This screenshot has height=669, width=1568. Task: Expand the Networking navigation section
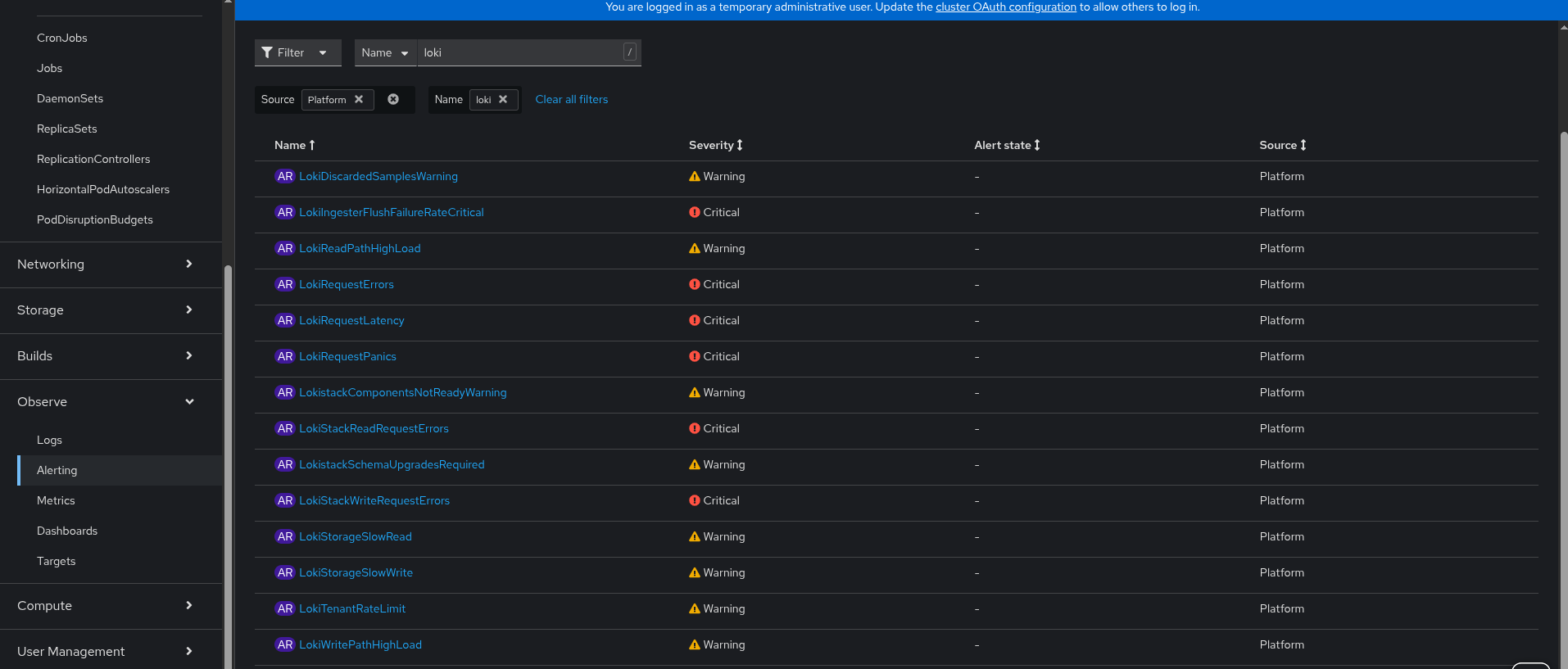coord(111,264)
